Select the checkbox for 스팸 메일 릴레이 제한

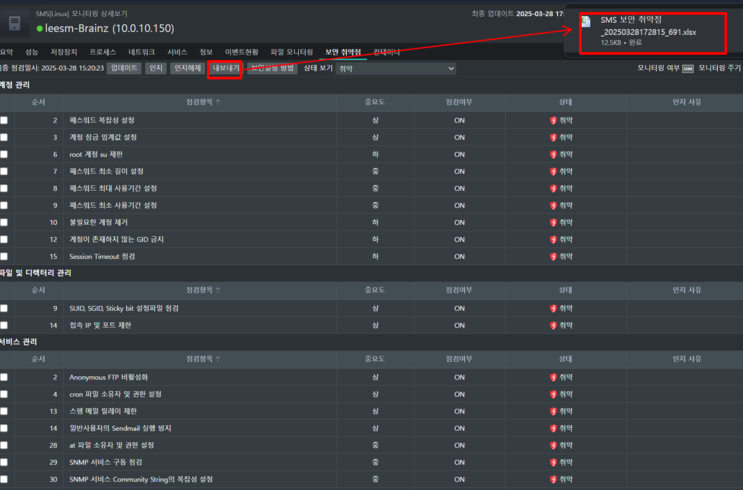5,411
